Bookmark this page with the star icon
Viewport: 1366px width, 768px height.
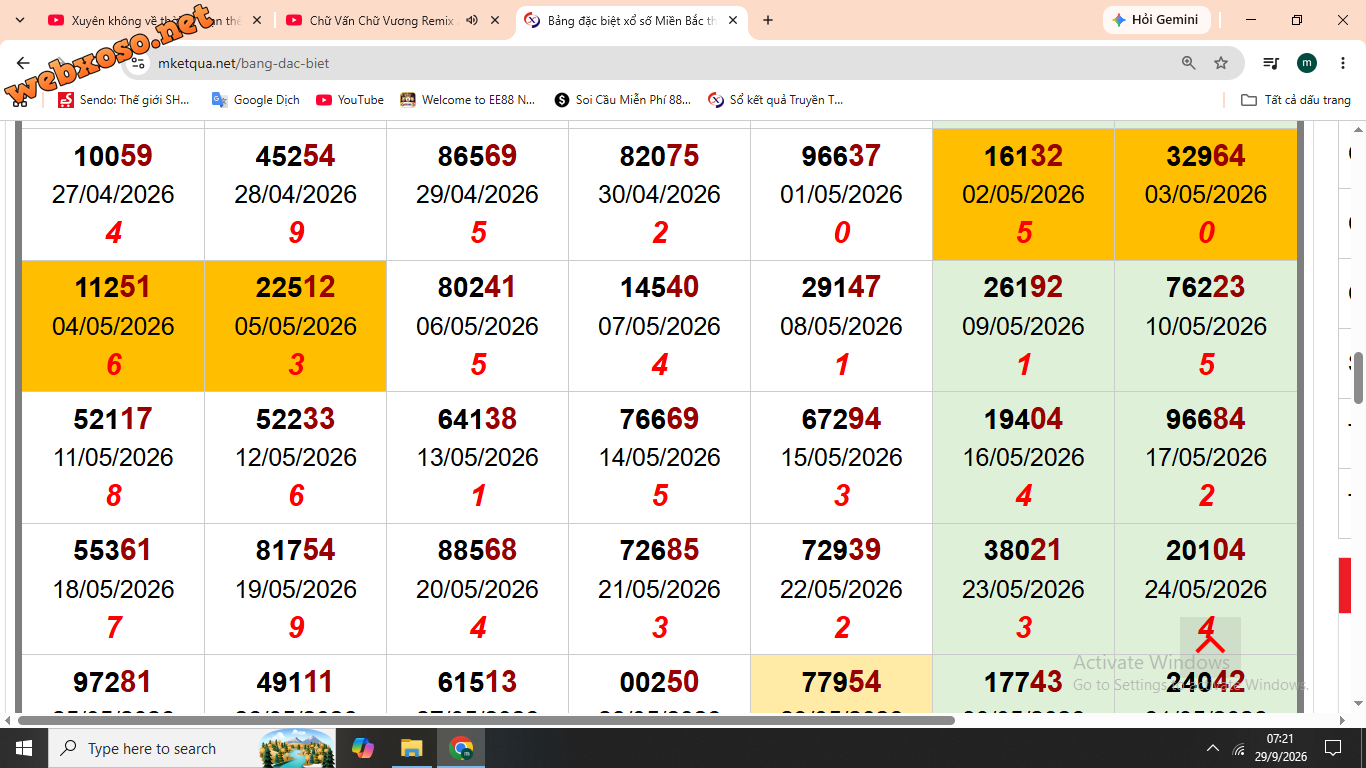pos(1221,63)
